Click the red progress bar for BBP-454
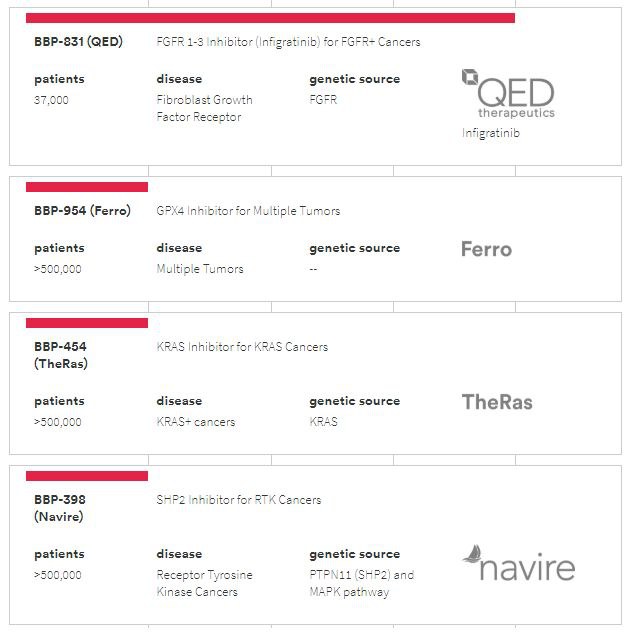Viewport: 628px width, 634px height. 87,323
